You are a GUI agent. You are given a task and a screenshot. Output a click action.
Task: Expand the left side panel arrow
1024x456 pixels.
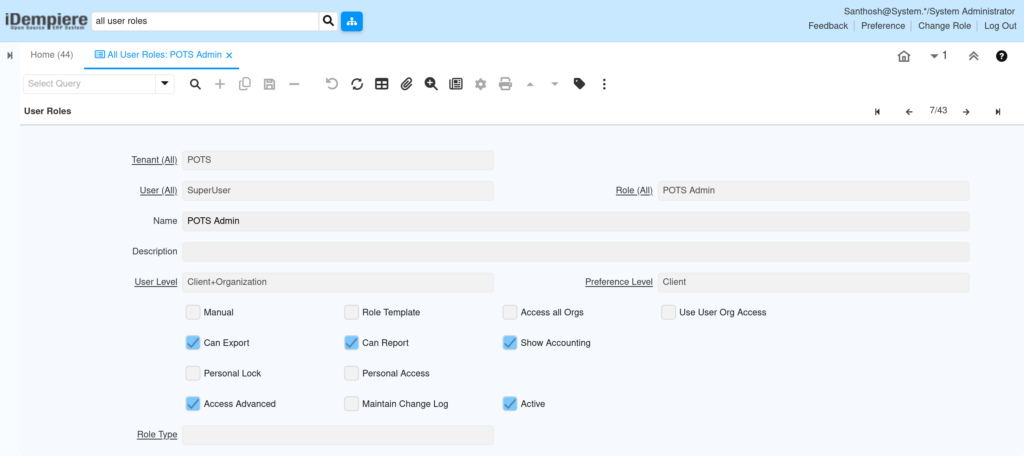click(10, 56)
